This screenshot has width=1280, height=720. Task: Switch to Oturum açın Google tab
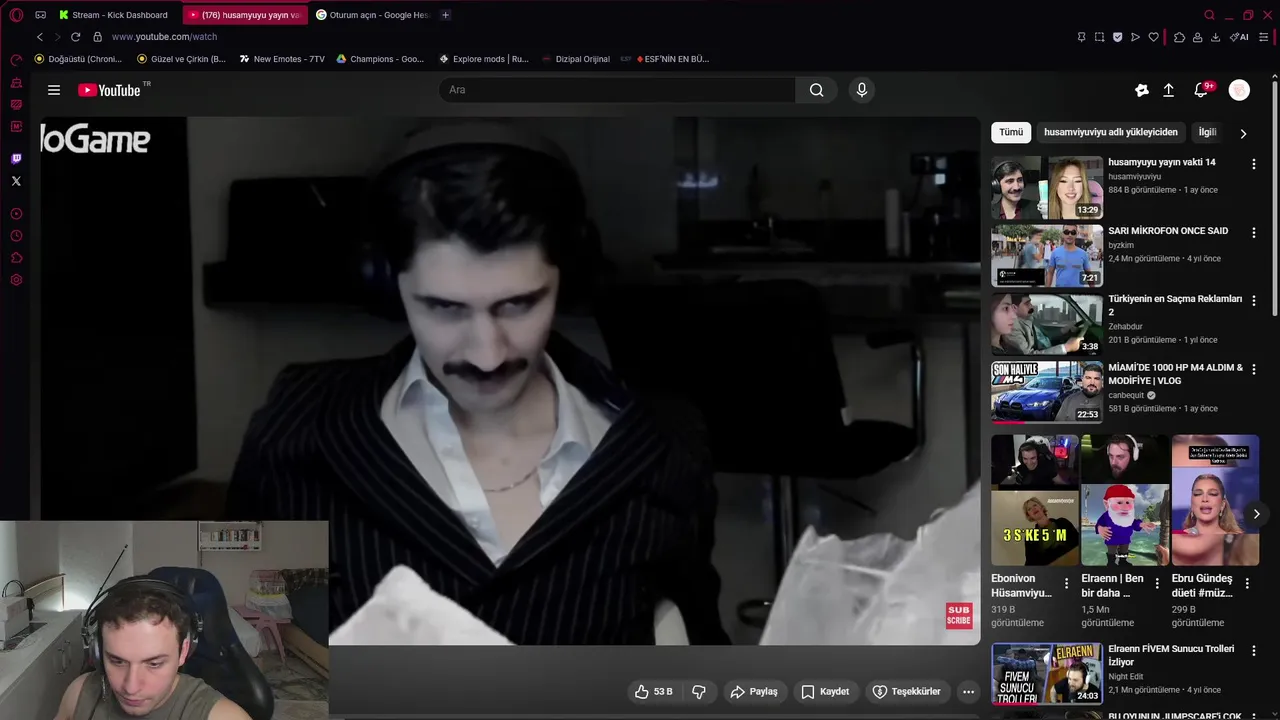click(372, 15)
